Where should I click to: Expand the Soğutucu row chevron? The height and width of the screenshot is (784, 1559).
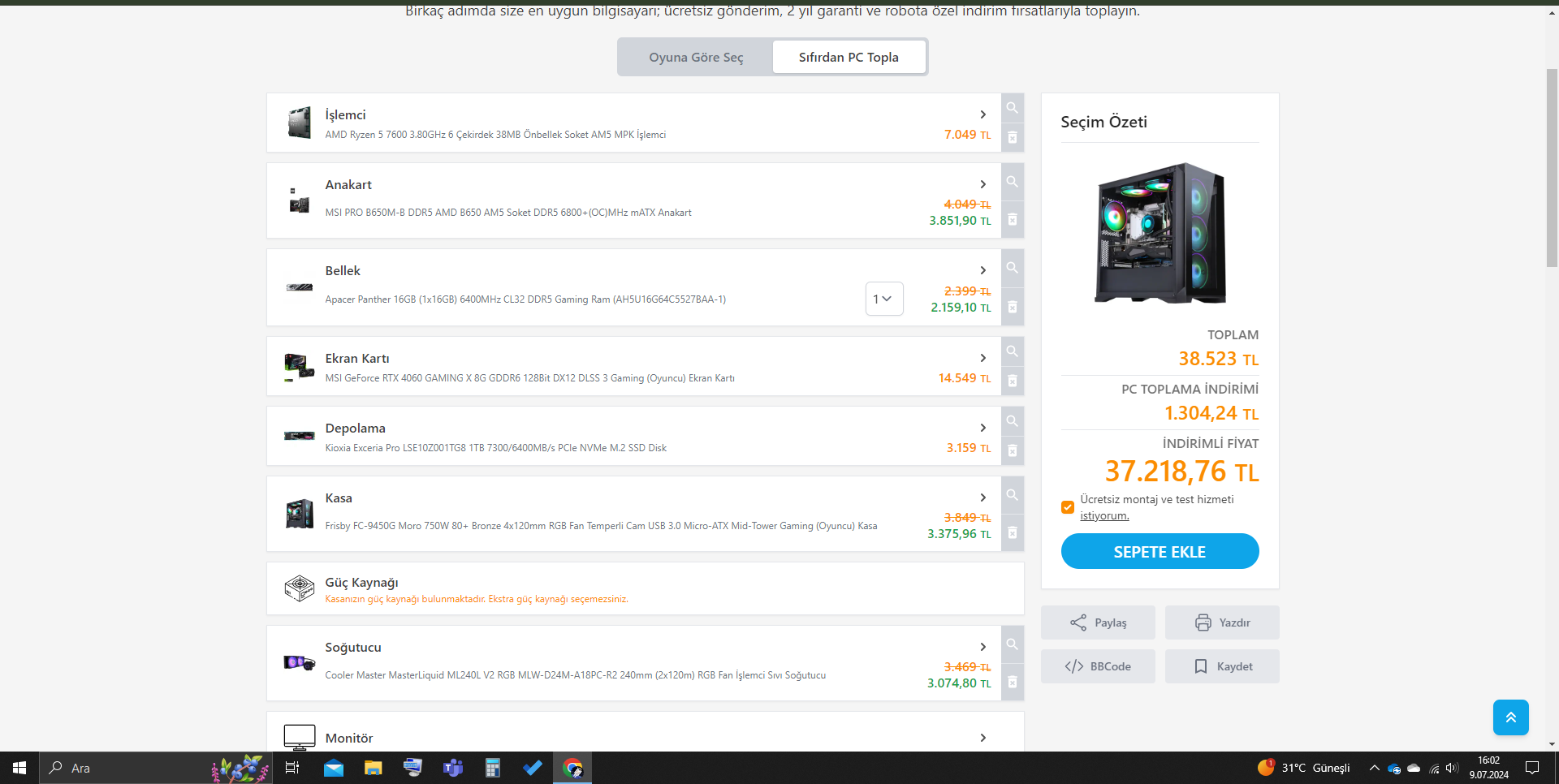pyautogui.click(x=983, y=647)
